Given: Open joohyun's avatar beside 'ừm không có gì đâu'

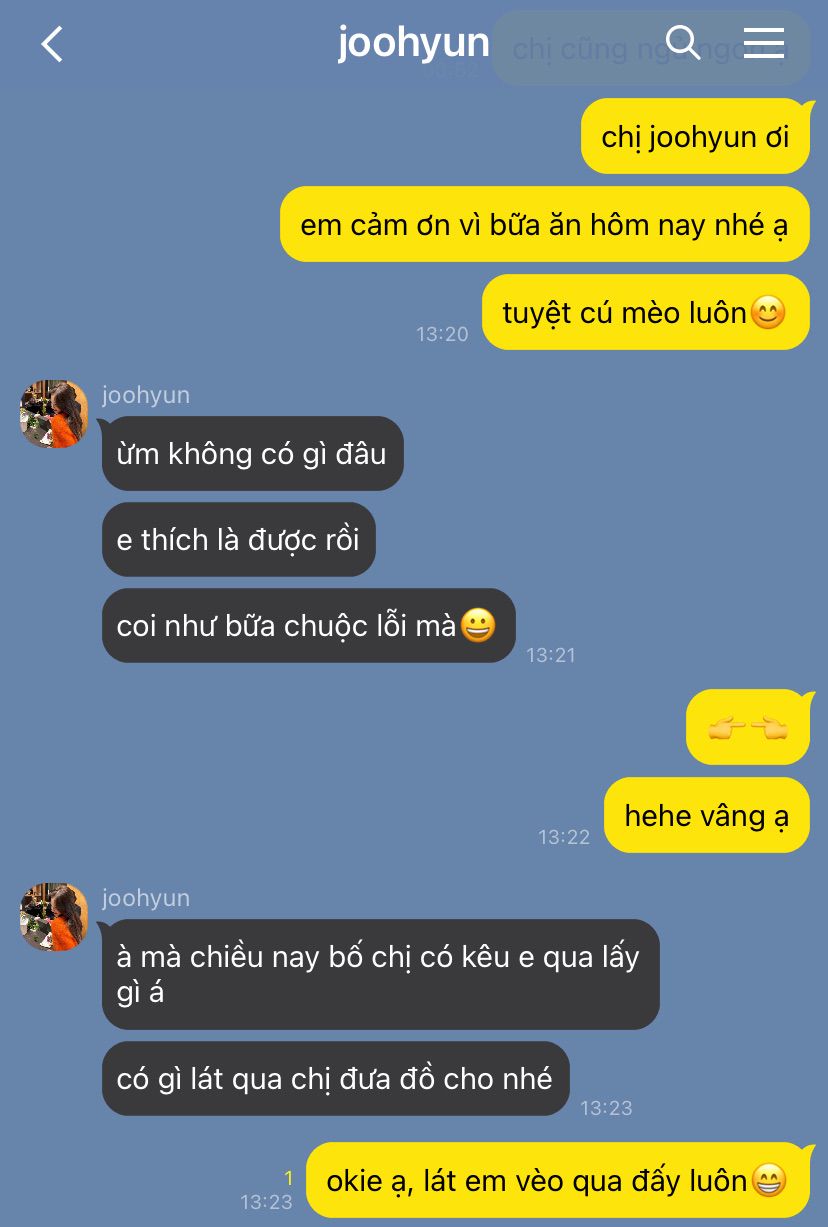Looking at the screenshot, I should (x=54, y=414).
